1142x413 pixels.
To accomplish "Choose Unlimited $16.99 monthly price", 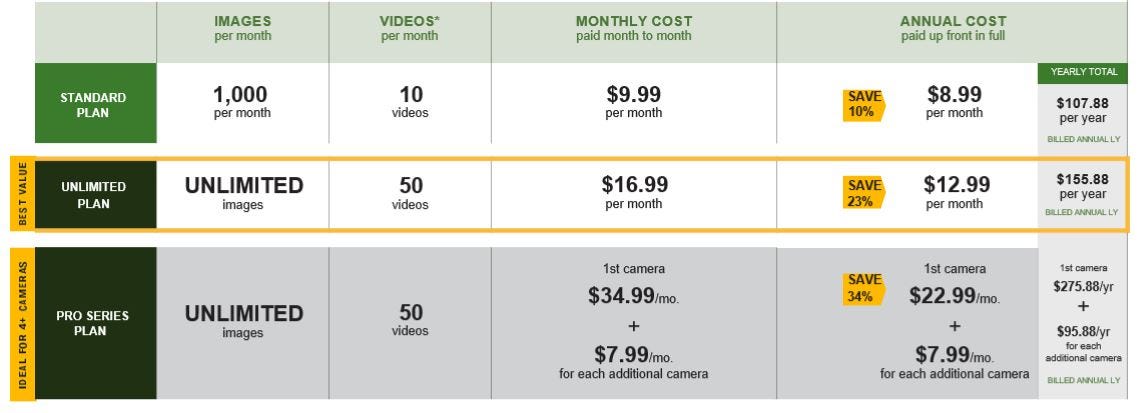I will tap(633, 185).
